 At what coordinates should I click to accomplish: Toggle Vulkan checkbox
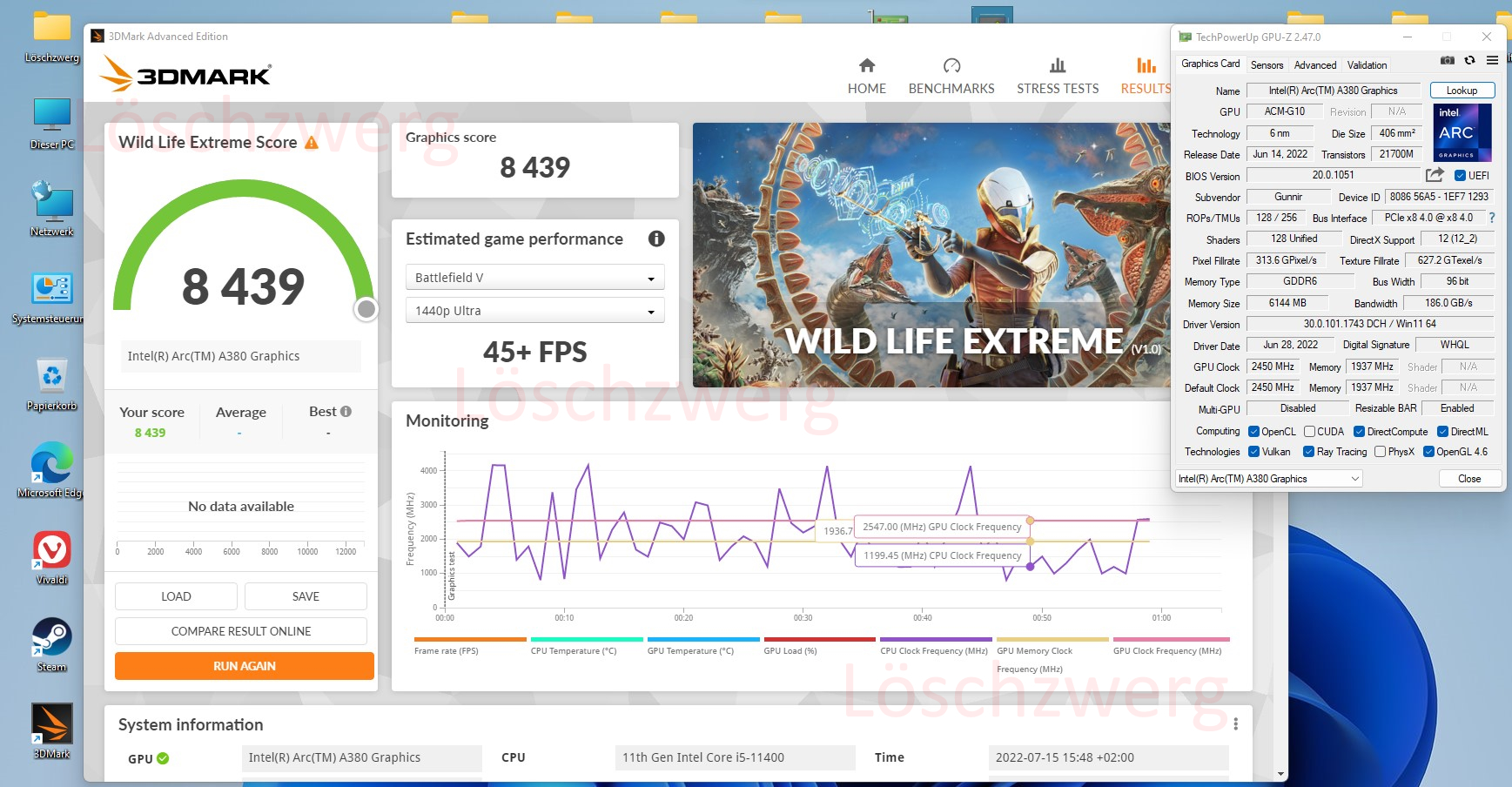point(1253,452)
